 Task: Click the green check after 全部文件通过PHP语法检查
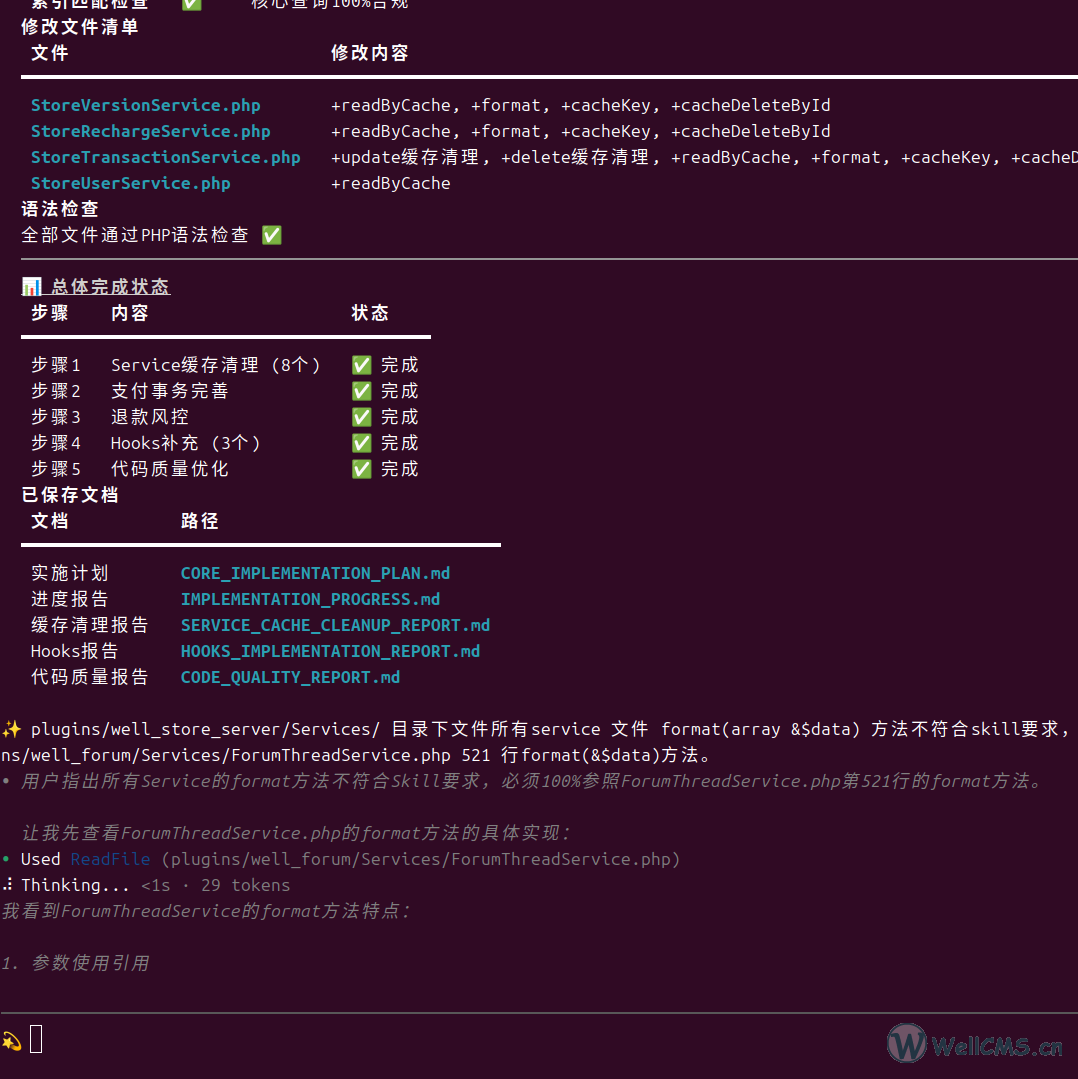(x=271, y=235)
